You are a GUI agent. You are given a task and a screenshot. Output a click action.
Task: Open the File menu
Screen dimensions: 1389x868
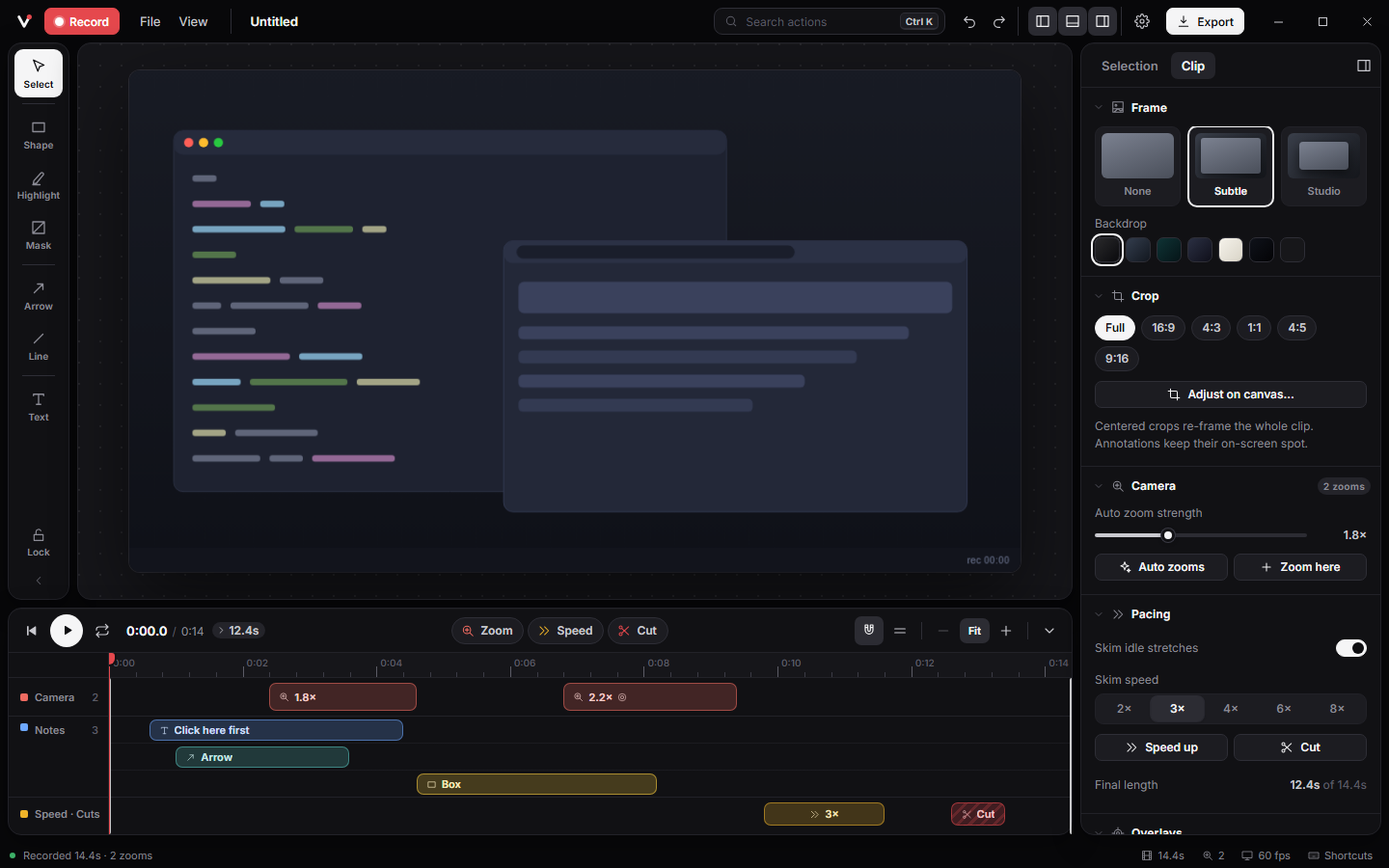pos(150,21)
